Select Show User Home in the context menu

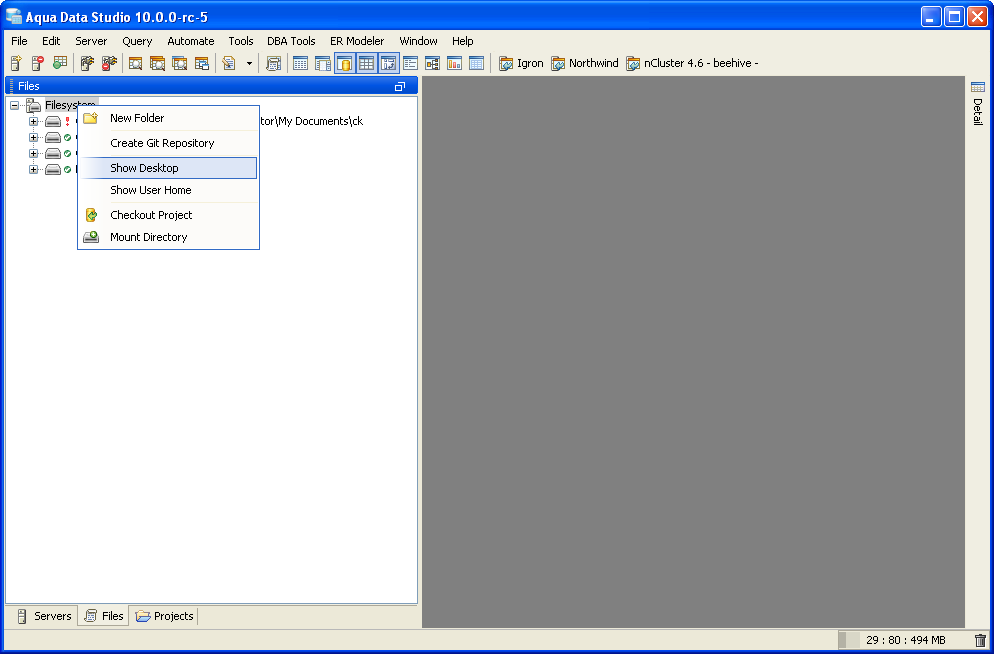tap(169, 190)
